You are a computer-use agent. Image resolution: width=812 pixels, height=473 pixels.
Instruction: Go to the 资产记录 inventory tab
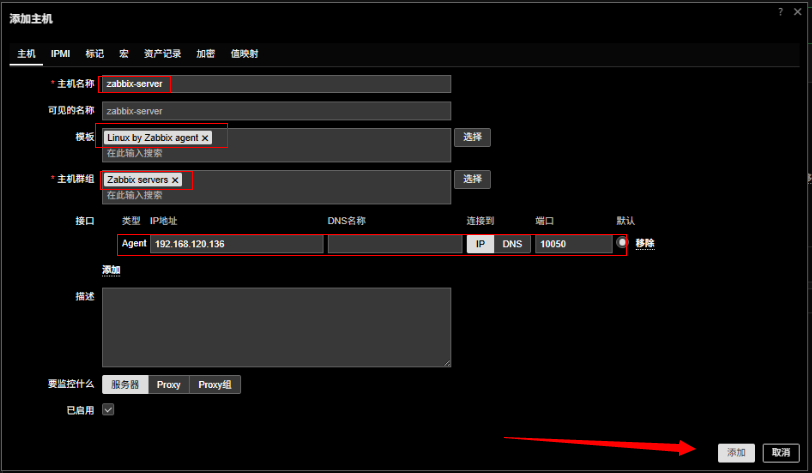click(162, 54)
